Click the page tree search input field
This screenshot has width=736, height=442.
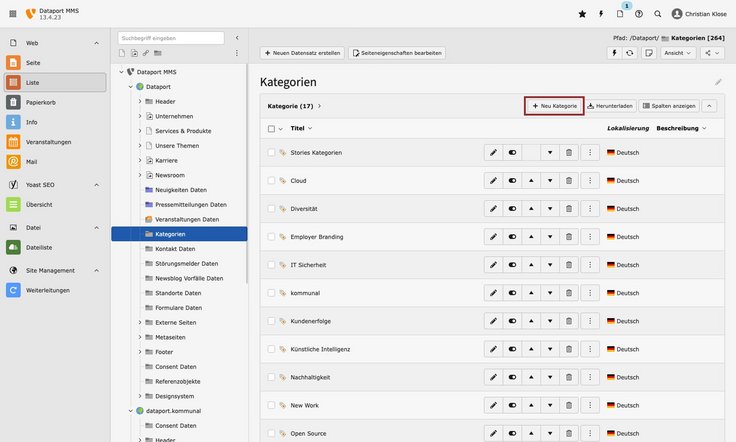pos(170,38)
